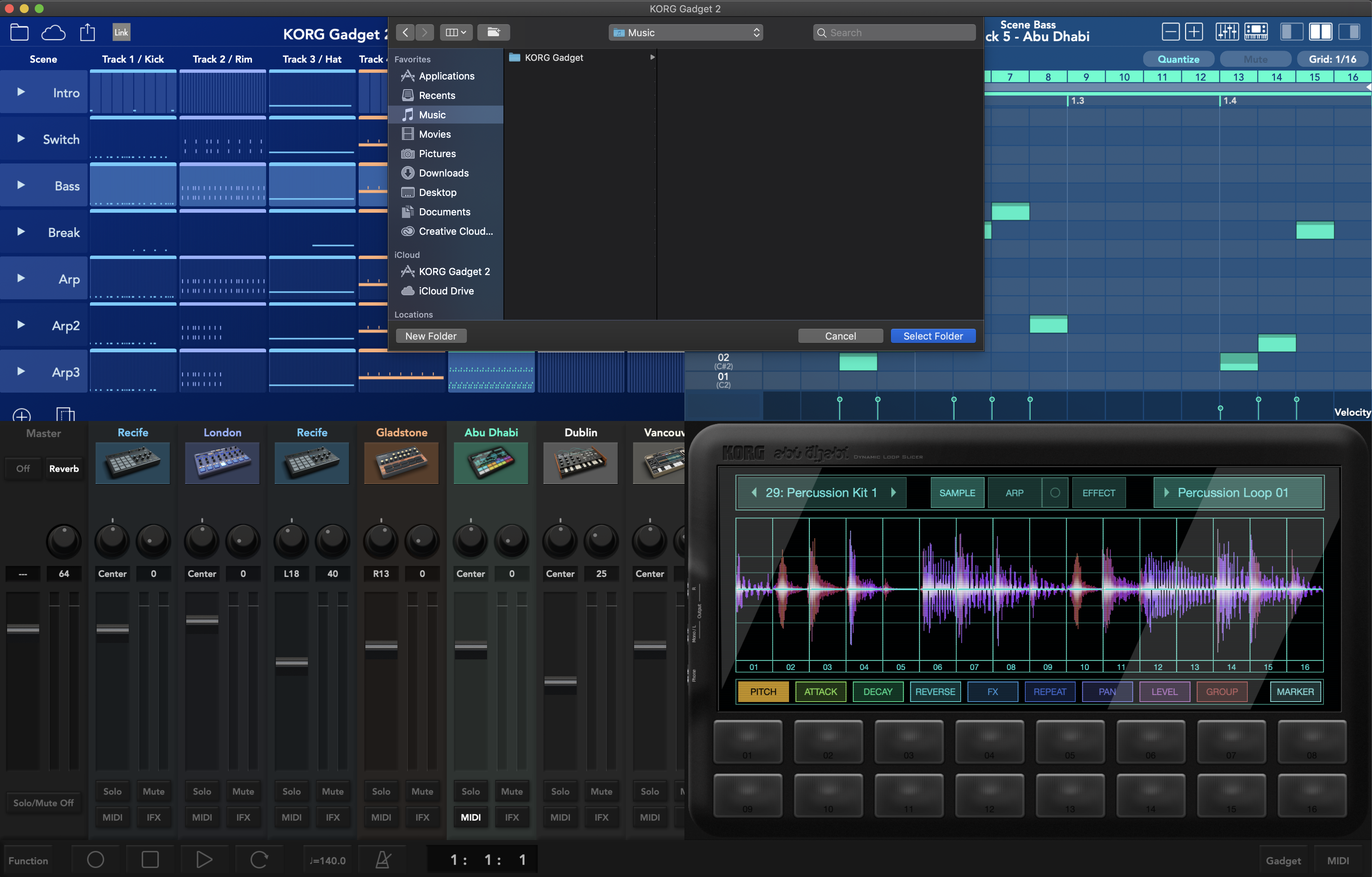
Task: Toggle IFX on the Dublin track
Action: [x=602, y=817]
